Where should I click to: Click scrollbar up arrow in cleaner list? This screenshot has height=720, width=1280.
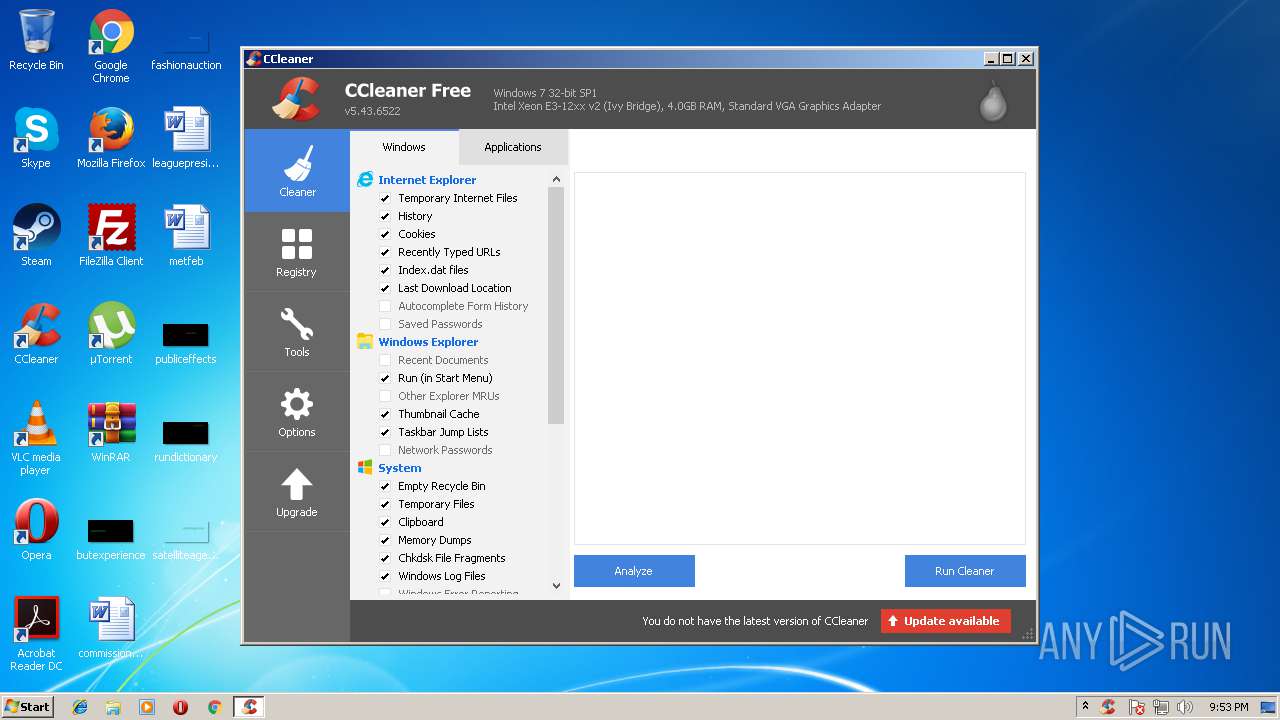(556, 179)
